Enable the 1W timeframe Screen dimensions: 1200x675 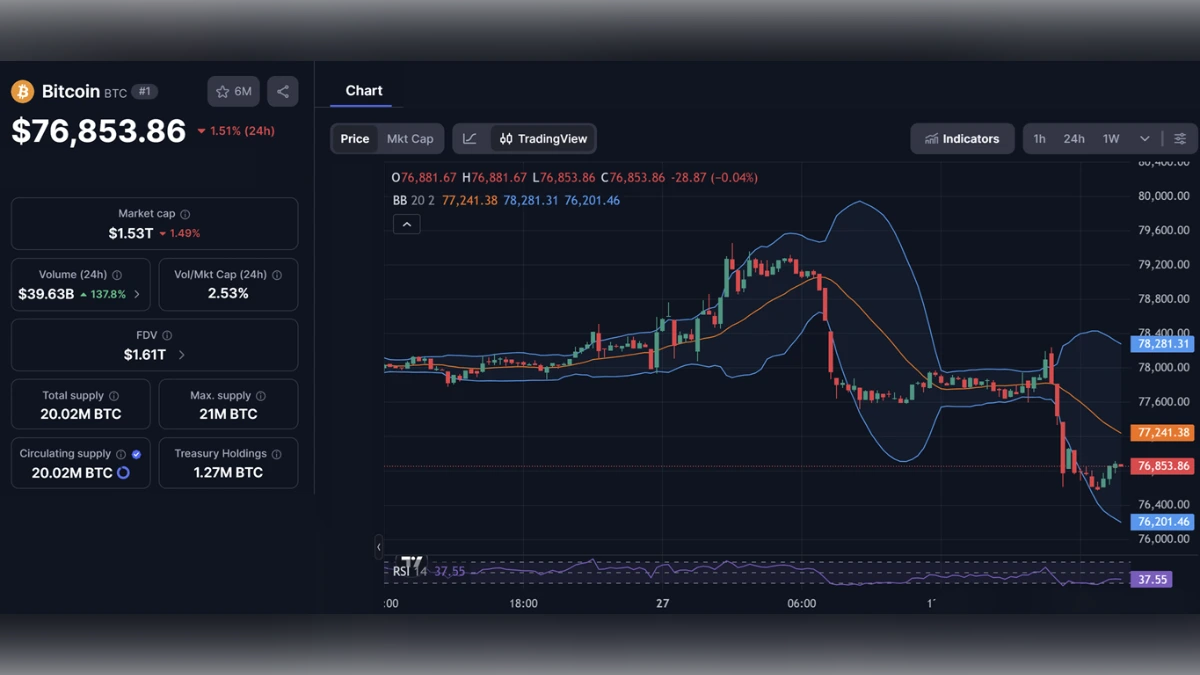click(x=1109, y=138)
